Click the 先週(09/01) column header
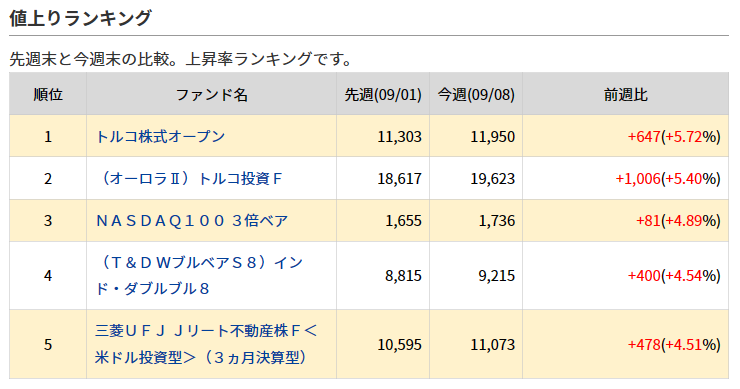The width and height of the screenshot is (740, 389). [x=383, y=94]
